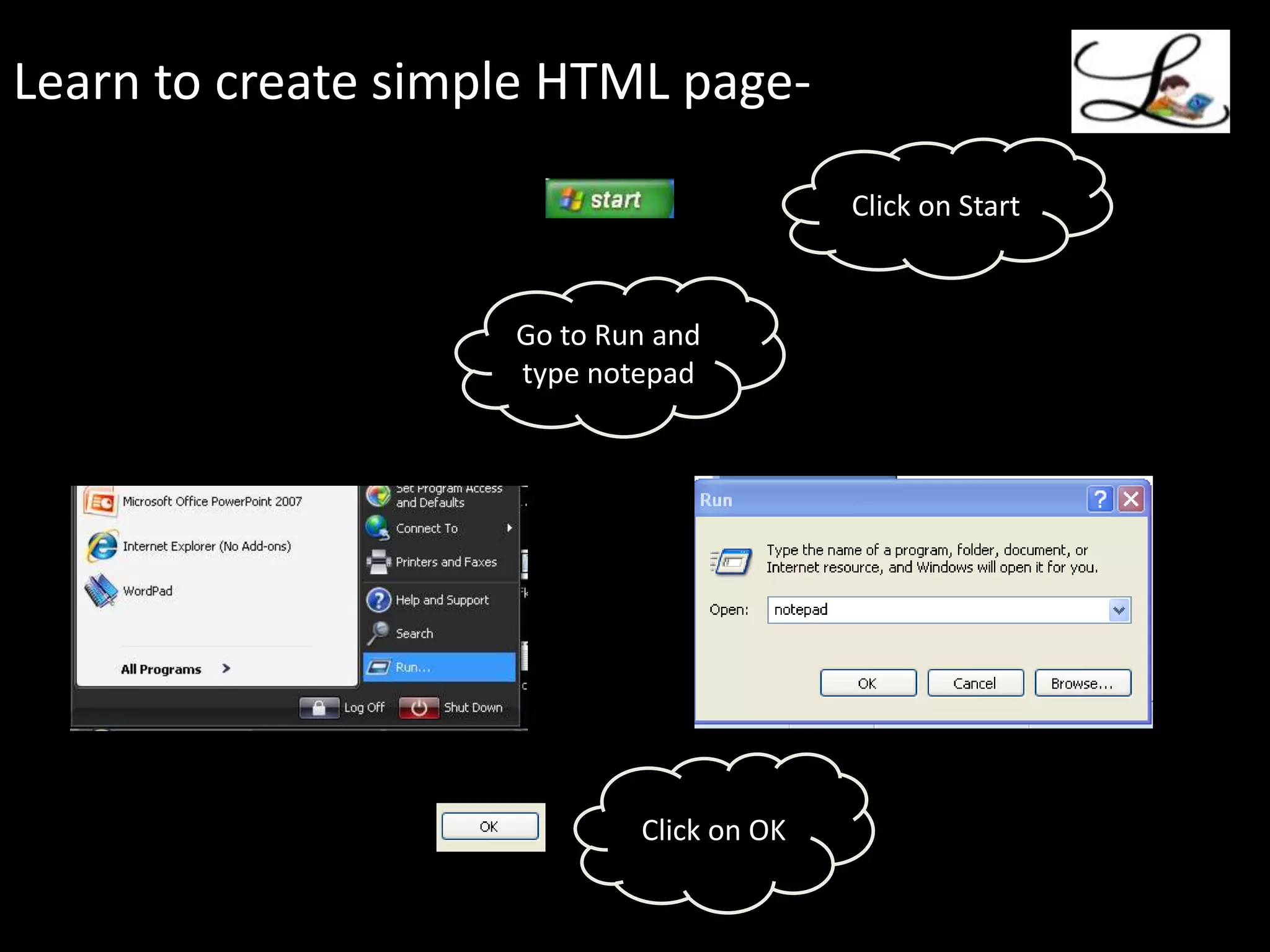This screenshot has width=1270, height=952.
Task: Expand the Connect To submenu arrow
Action: point(509,528)
